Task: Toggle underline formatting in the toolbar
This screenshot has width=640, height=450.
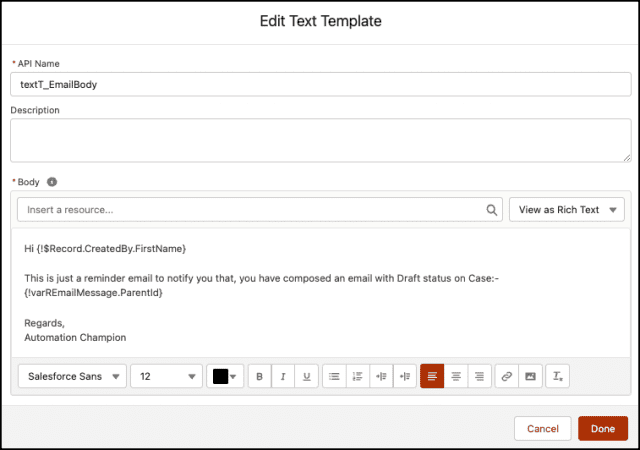Action: point(306,377)
